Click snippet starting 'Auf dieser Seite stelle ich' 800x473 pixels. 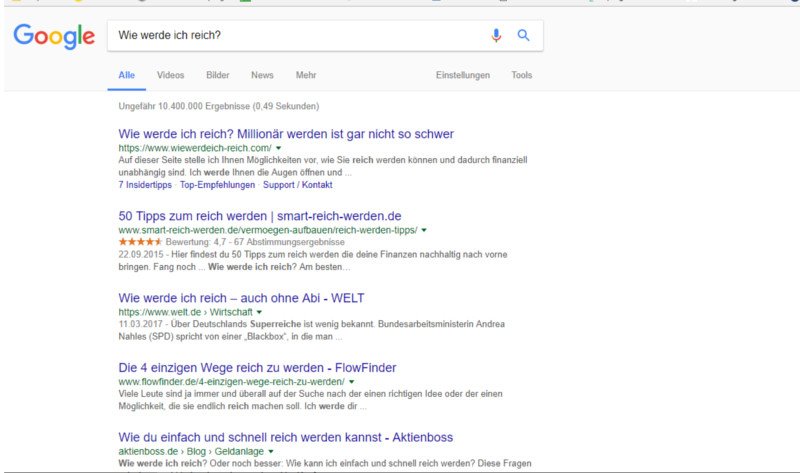pos(322,166)
